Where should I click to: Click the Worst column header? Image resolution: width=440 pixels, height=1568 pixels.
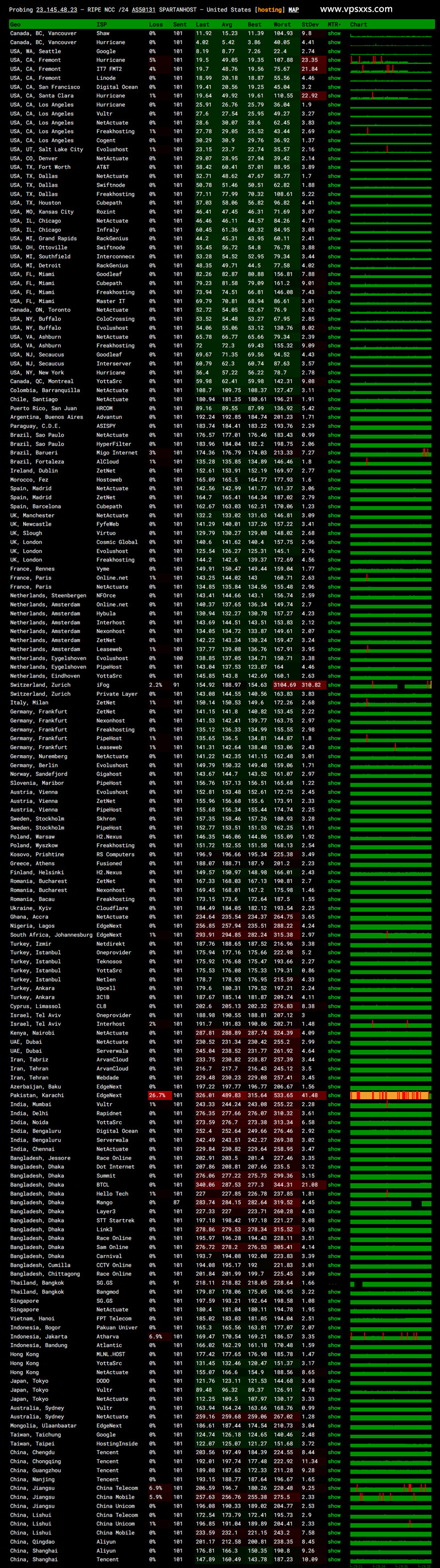[282, 24]
